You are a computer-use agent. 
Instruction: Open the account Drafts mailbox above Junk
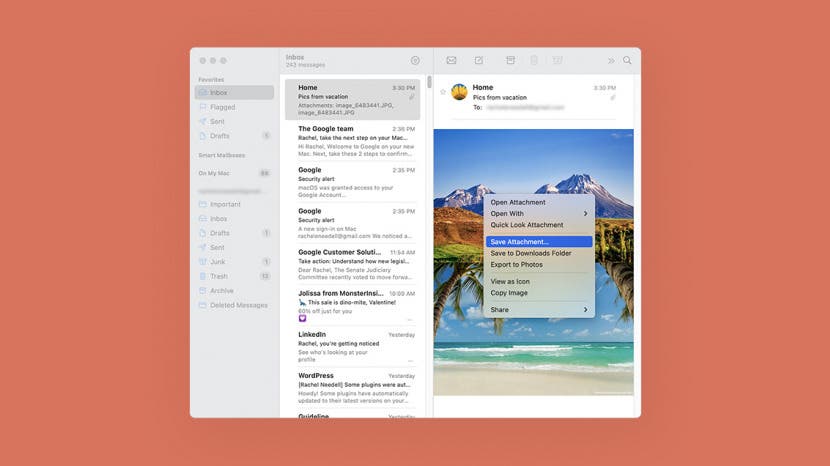point(234,233)
